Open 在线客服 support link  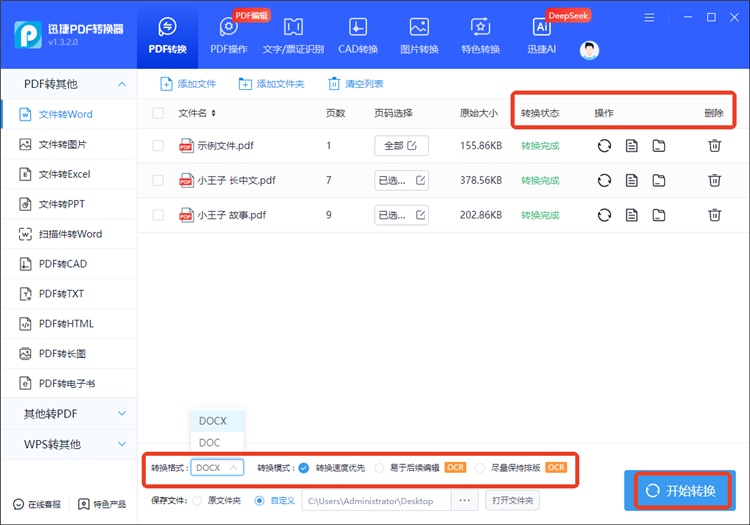pos(37,504)
